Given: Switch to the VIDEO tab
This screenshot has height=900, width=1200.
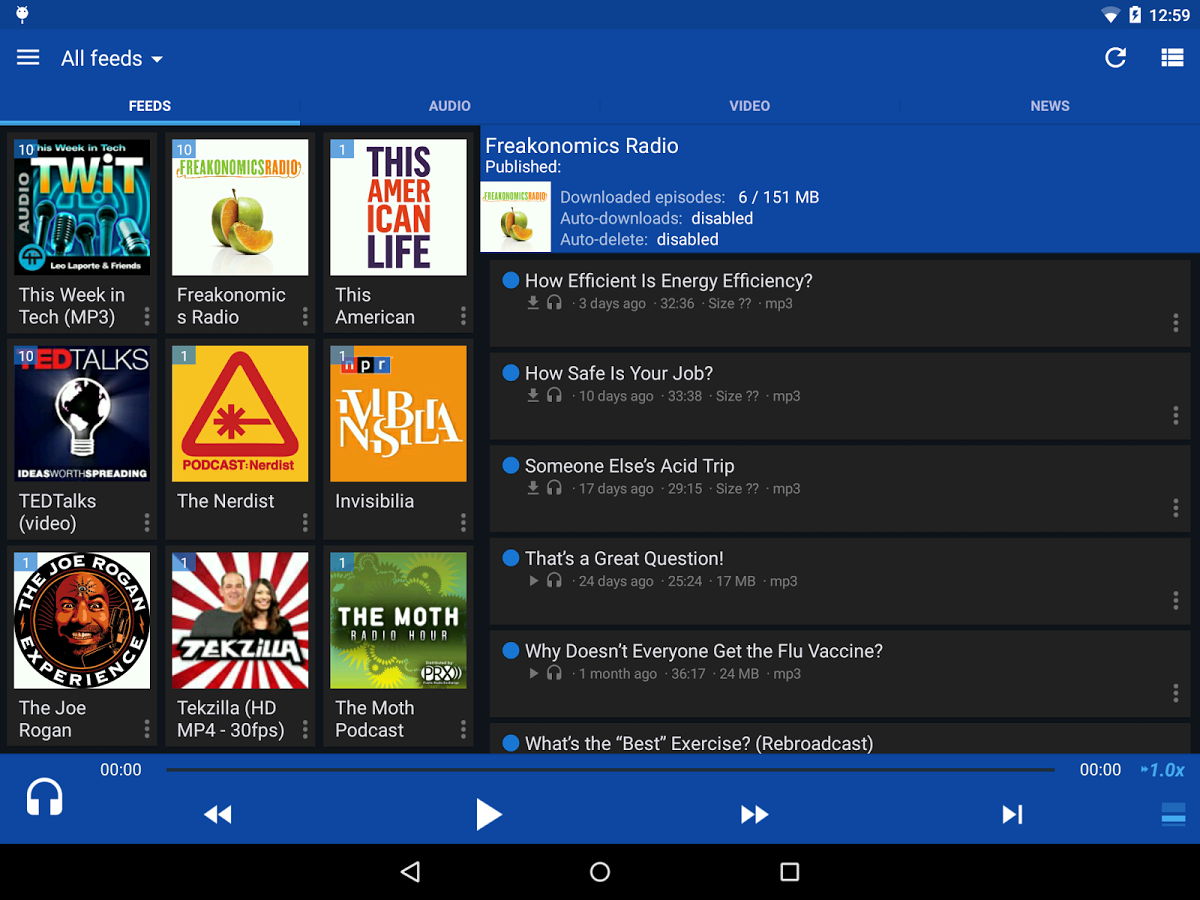Looking at the screenshot, I should point(750,106).
